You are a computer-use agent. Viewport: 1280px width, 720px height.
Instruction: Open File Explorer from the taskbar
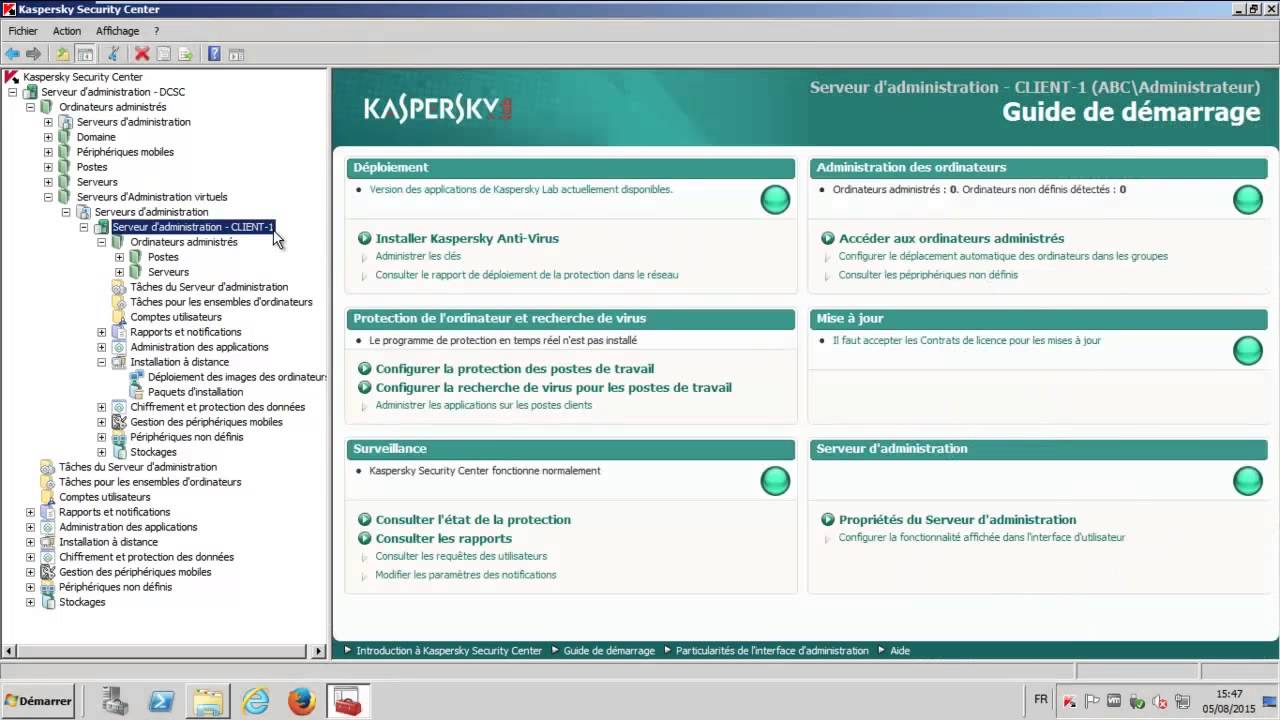[209, 701]
